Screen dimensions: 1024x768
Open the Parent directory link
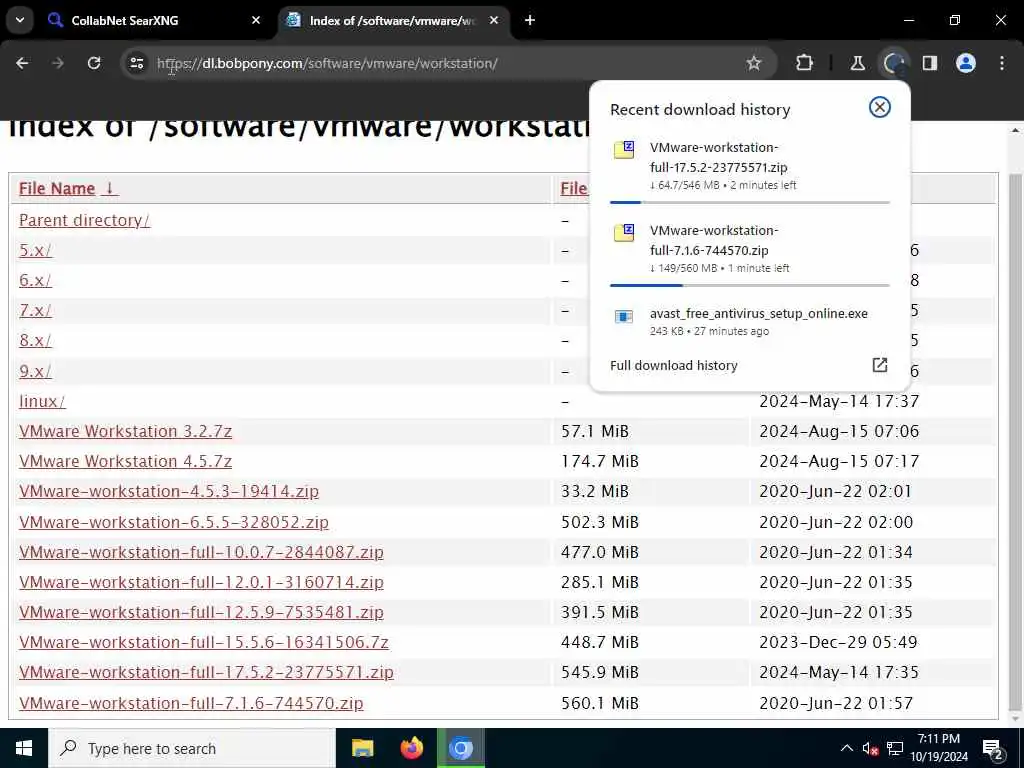(x=84, y=220)
